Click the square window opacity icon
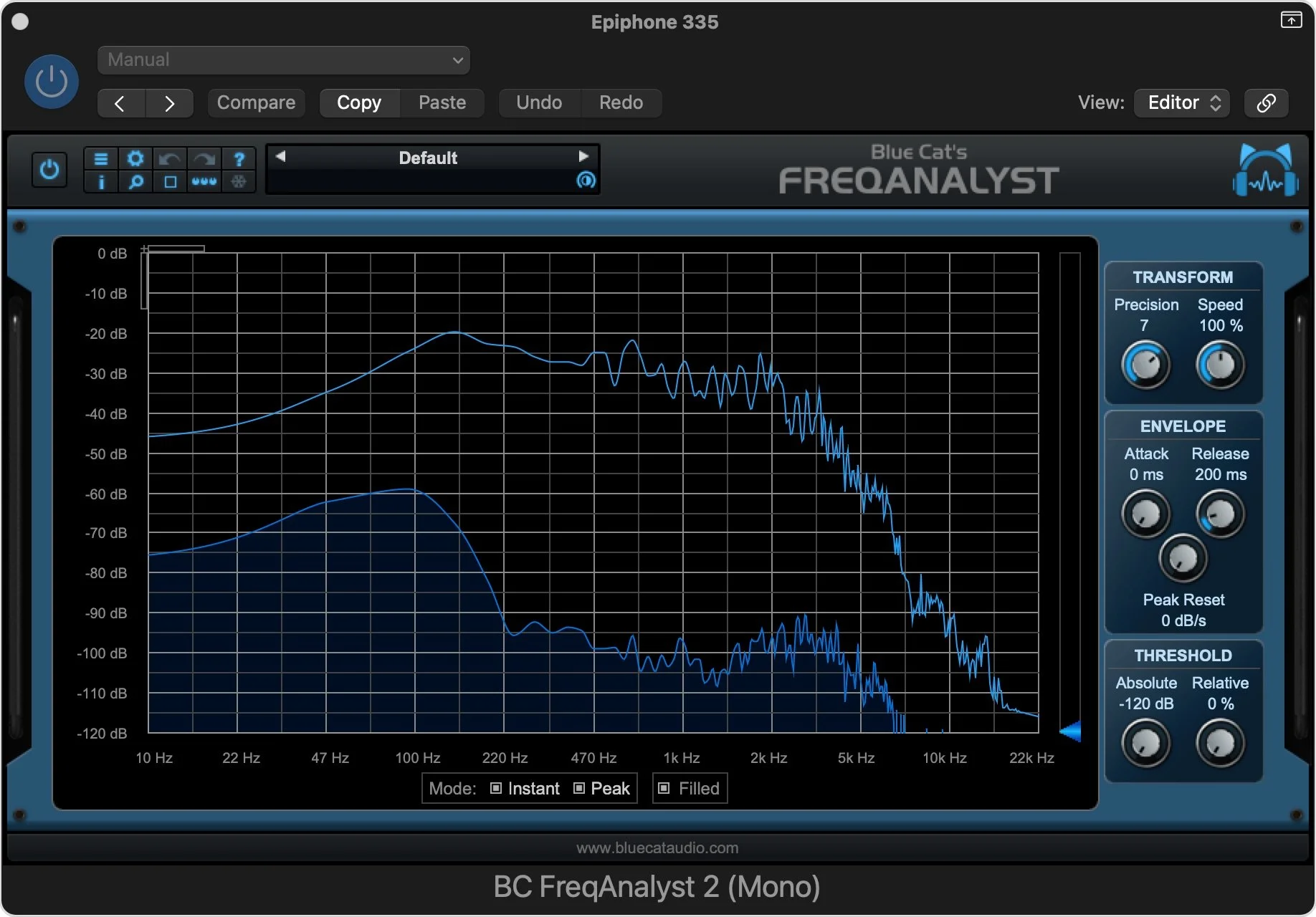The image size is (1316, 917). tap(170, 182)
